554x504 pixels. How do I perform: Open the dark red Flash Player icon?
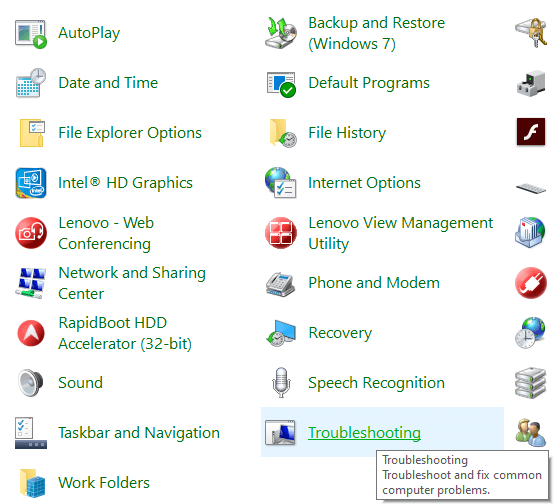pos(531,132)
